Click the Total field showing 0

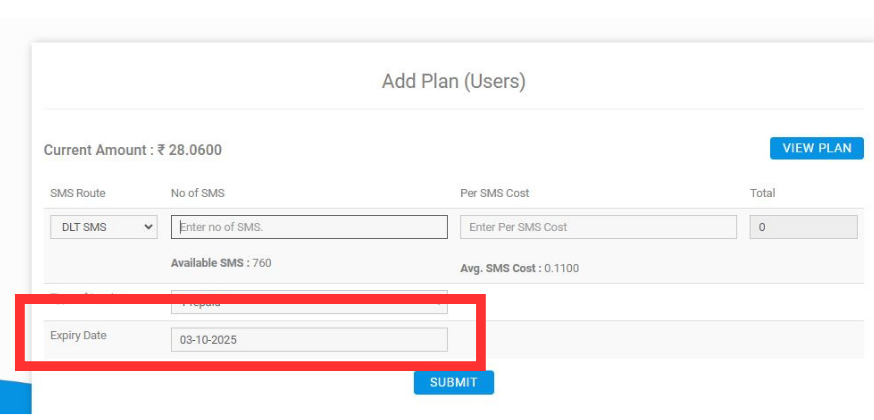coord(803,227)
